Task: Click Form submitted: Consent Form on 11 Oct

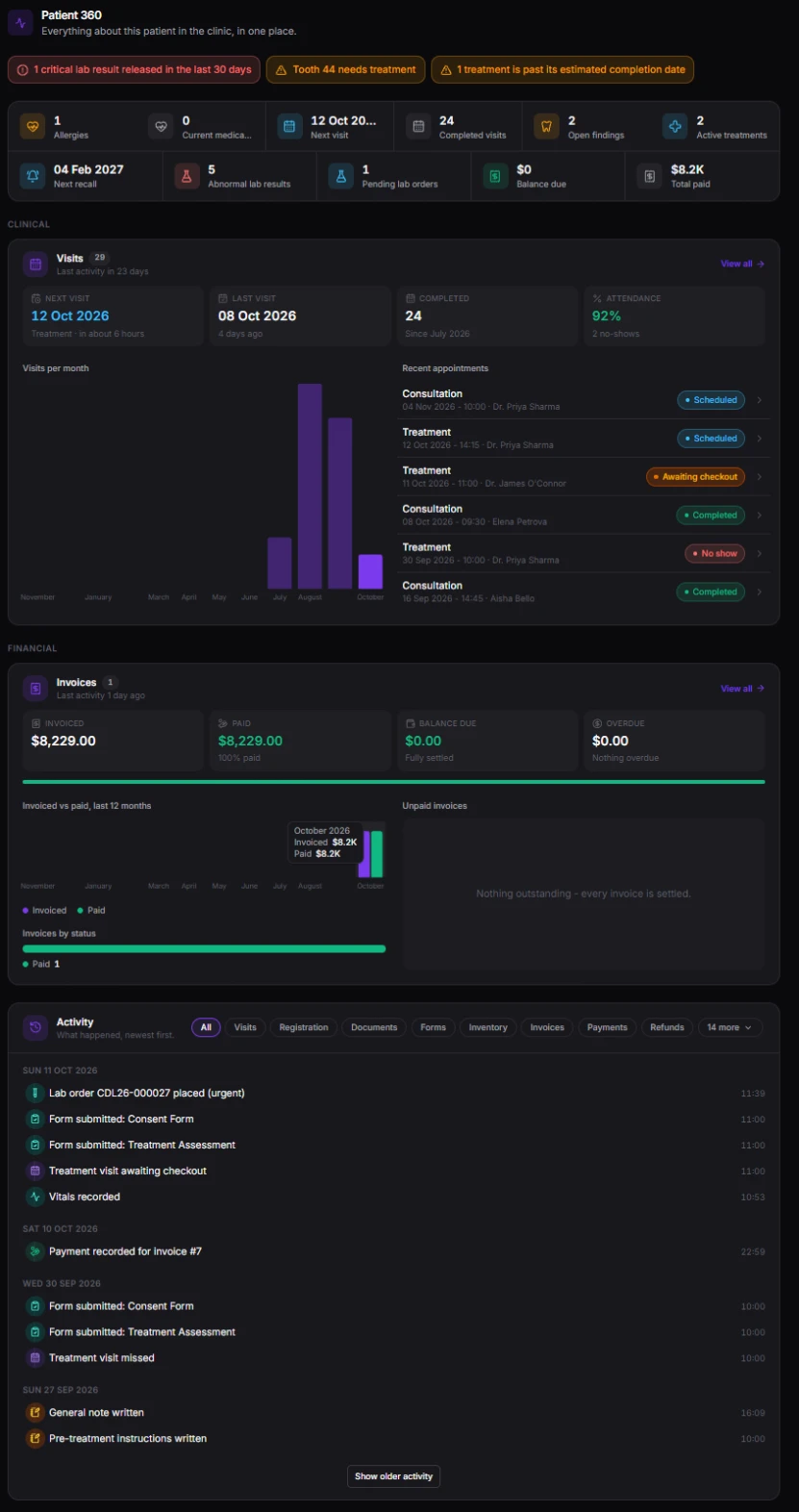Action: (121, 1120)
